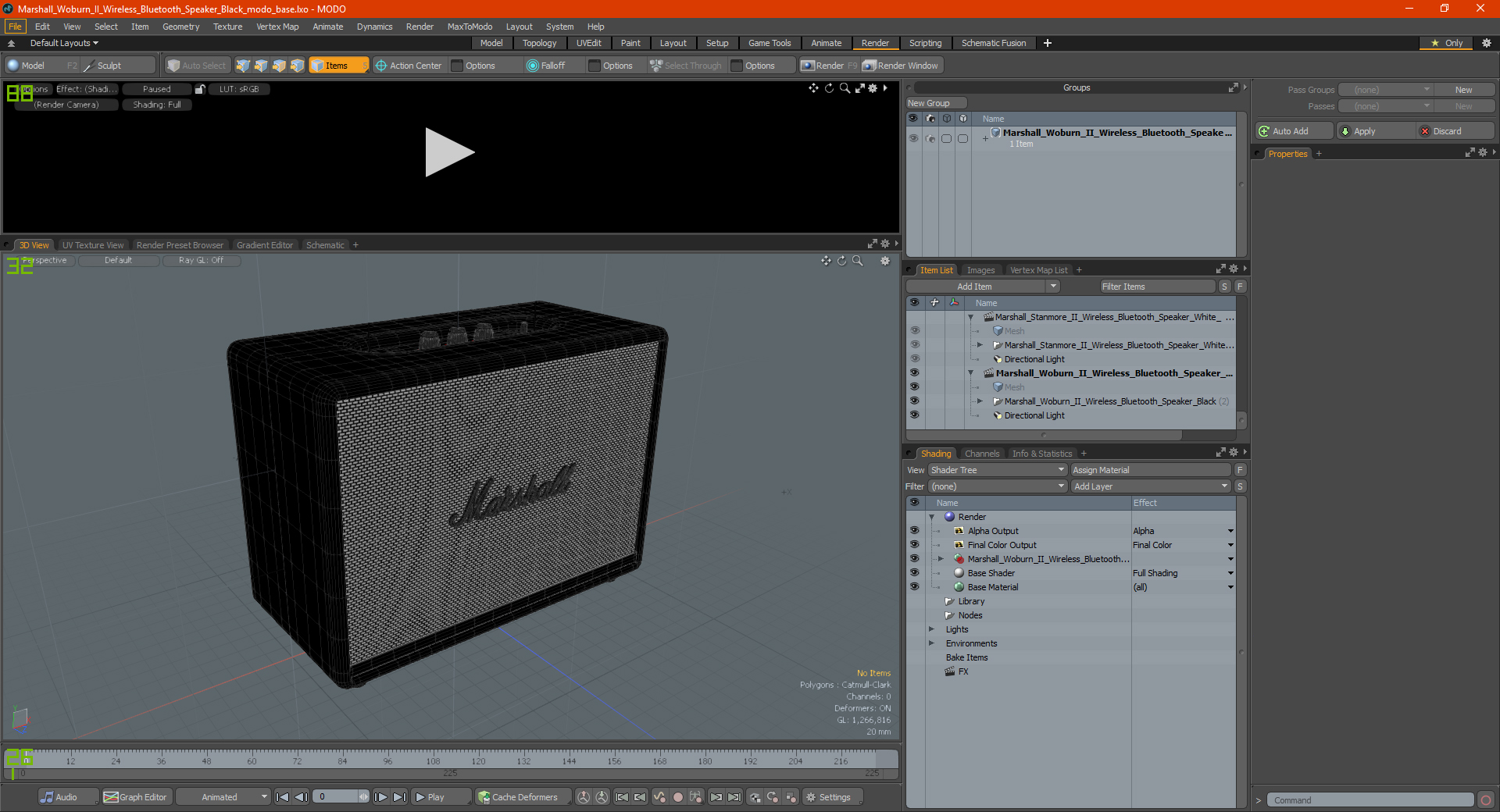Switch to Images tab

980,270
